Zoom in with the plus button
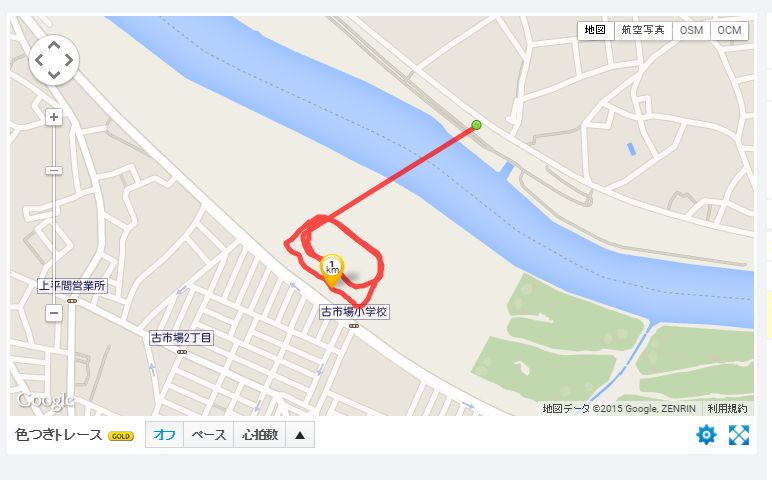This screenshot has height=480, width=772. 54,117
